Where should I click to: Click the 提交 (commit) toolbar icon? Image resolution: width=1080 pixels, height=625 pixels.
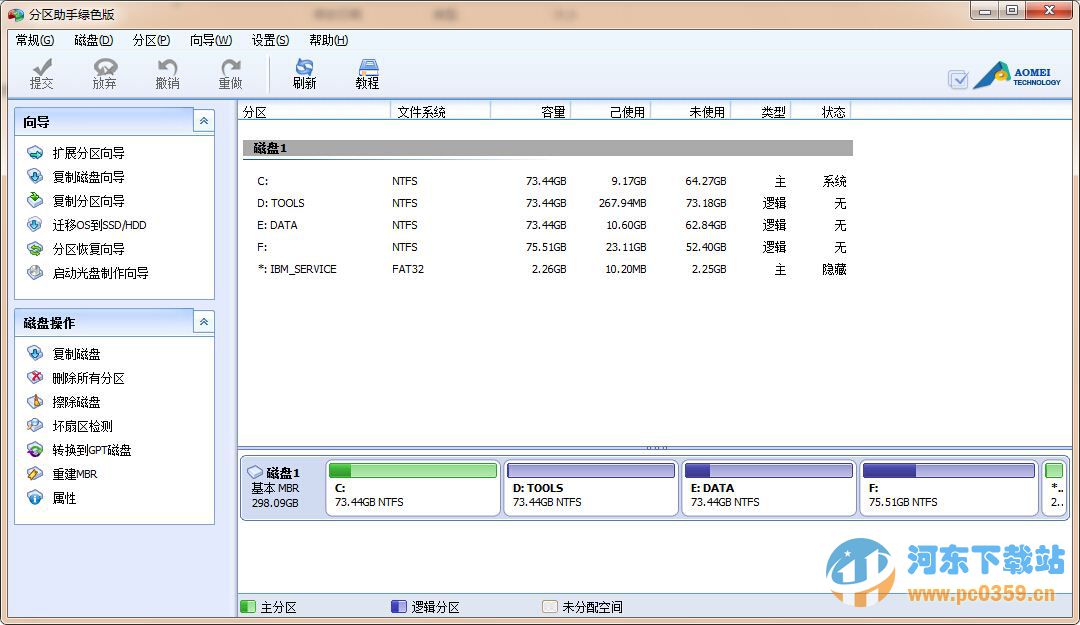(x=41, y=74)
